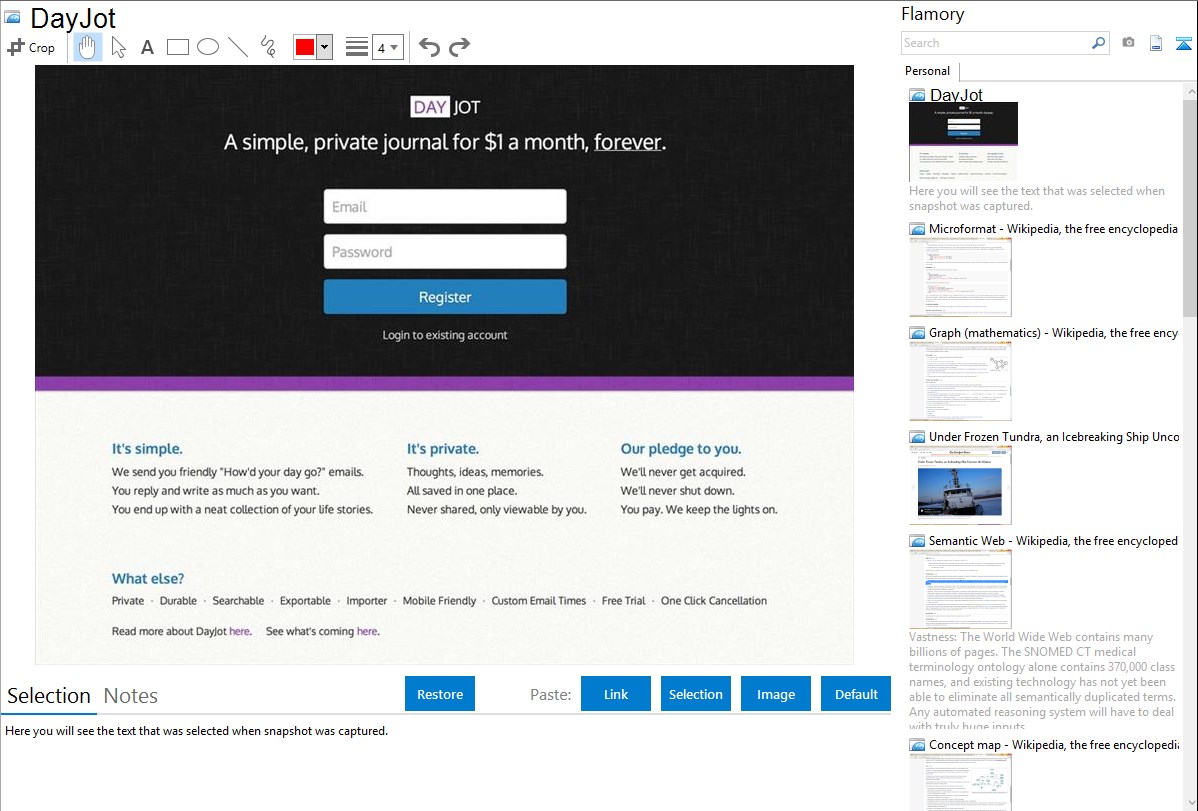
Task: Click the Restore button
Action: pyautogui.click(x=440, y=694)
